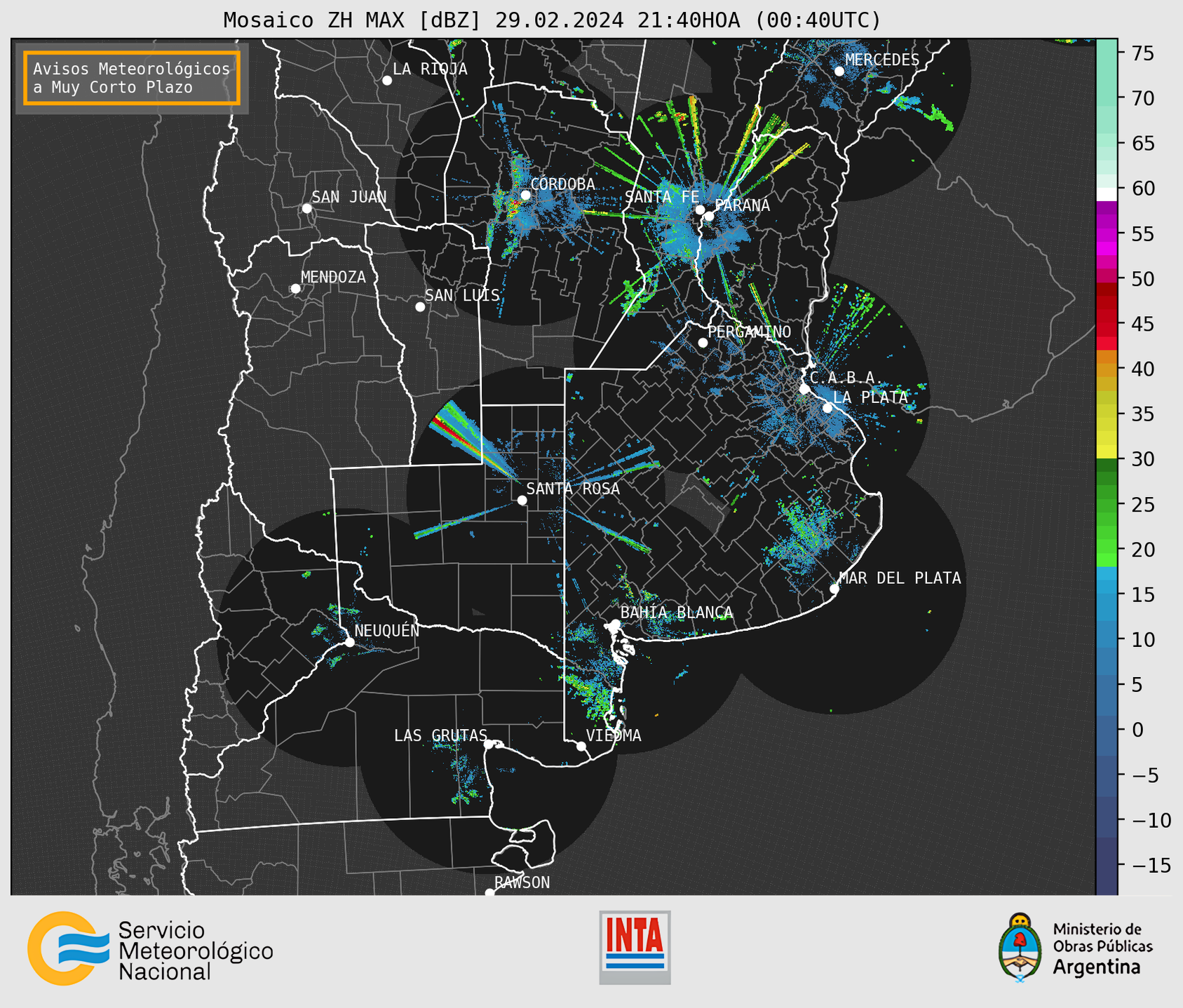Click the -15 dBZ colorbar label
This screenshot has width=1183, height=1008.
[x=1150, y=865]
